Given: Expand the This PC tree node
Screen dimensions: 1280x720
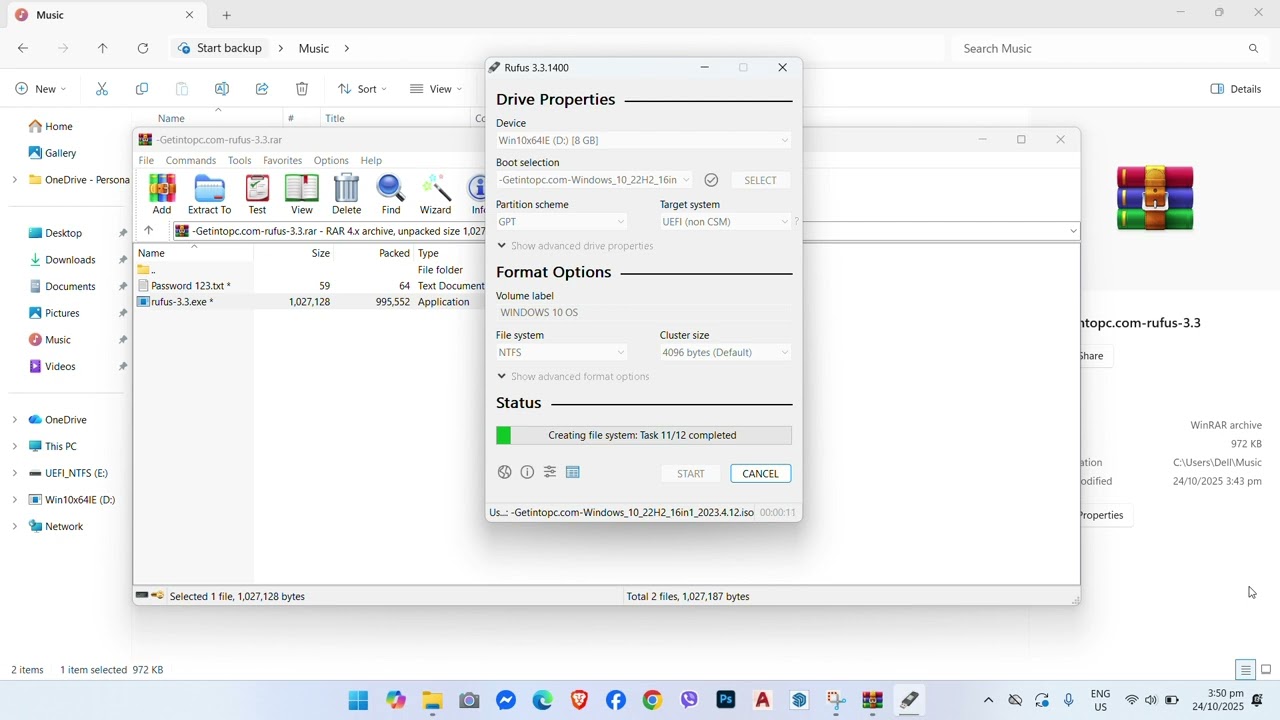Looking at the screenshot, I should click(x=14, y=446).
